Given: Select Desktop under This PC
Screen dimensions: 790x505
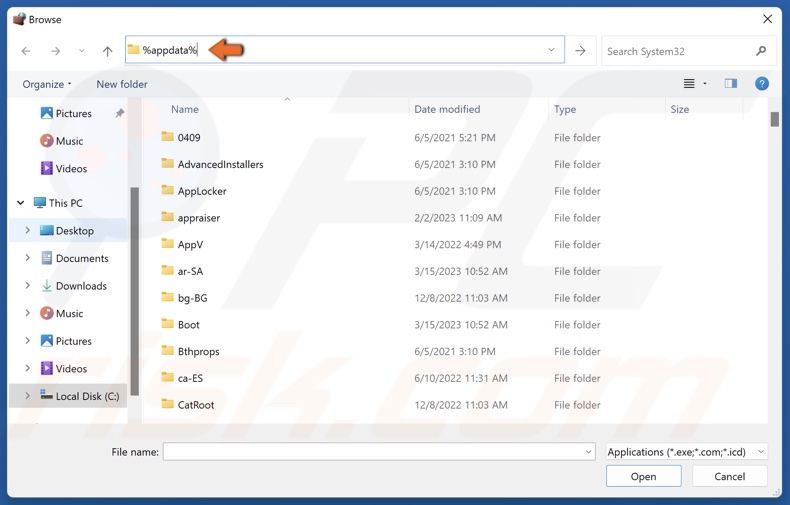Looking at the screenshot, I should [x=67, y=230].
